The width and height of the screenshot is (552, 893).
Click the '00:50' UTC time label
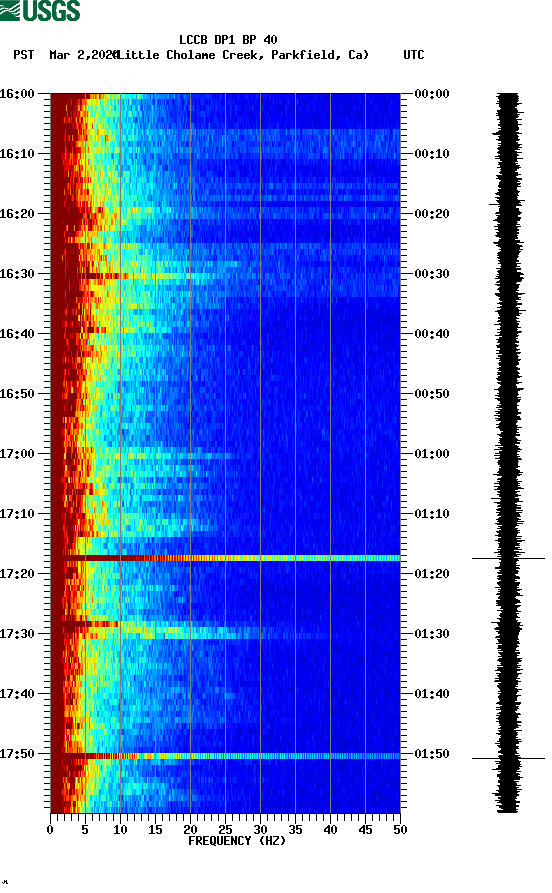click(x=432, y=394)
